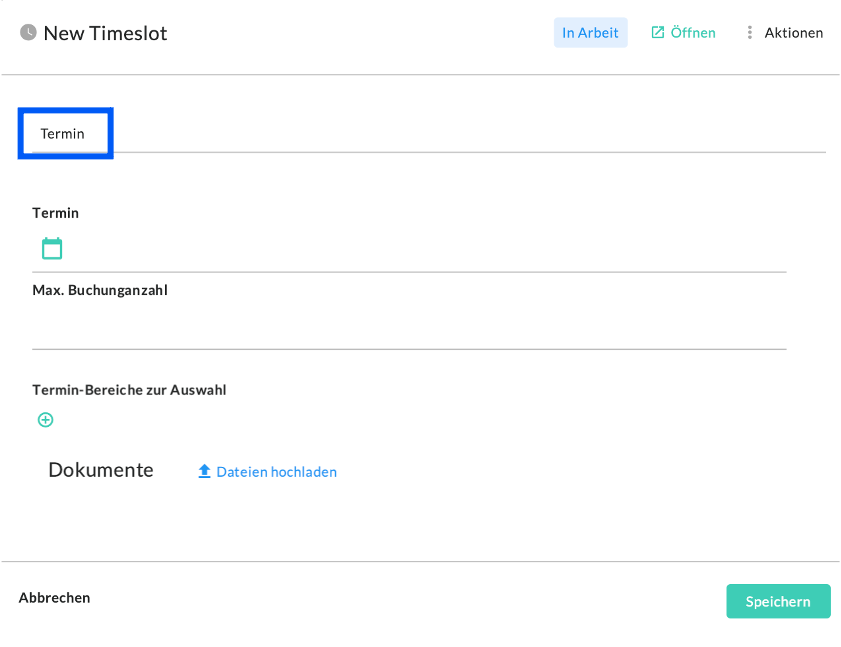Click the Dokumente section heading
841x647 pixels.
(101, 470)
